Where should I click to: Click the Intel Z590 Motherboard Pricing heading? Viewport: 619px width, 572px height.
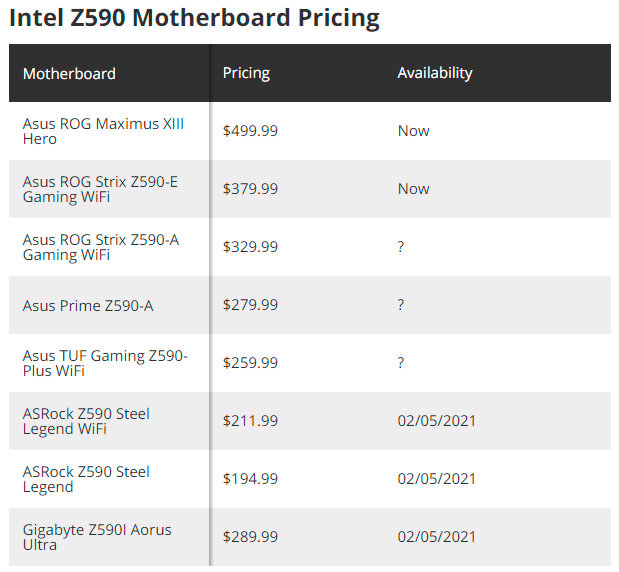(x=194, y=17)
